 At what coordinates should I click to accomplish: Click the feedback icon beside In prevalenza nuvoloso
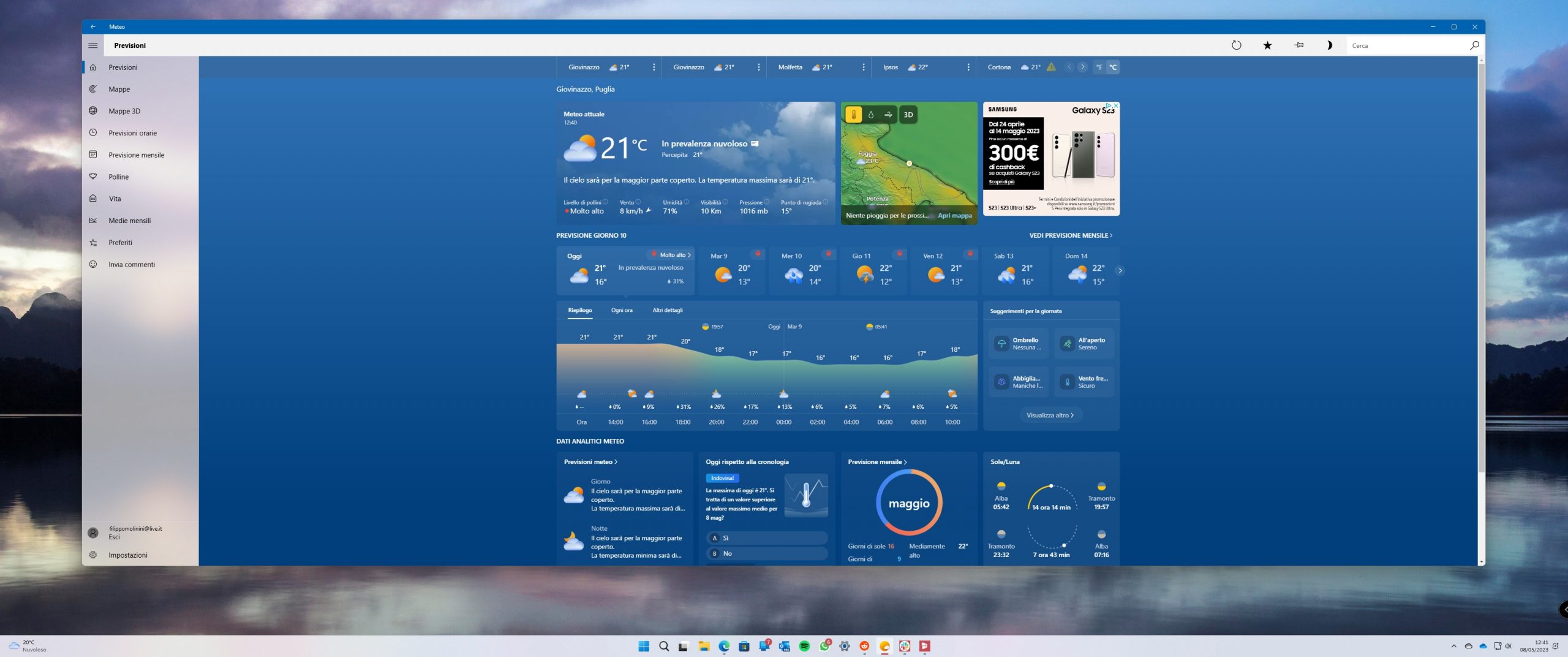[x=755, y=144]
